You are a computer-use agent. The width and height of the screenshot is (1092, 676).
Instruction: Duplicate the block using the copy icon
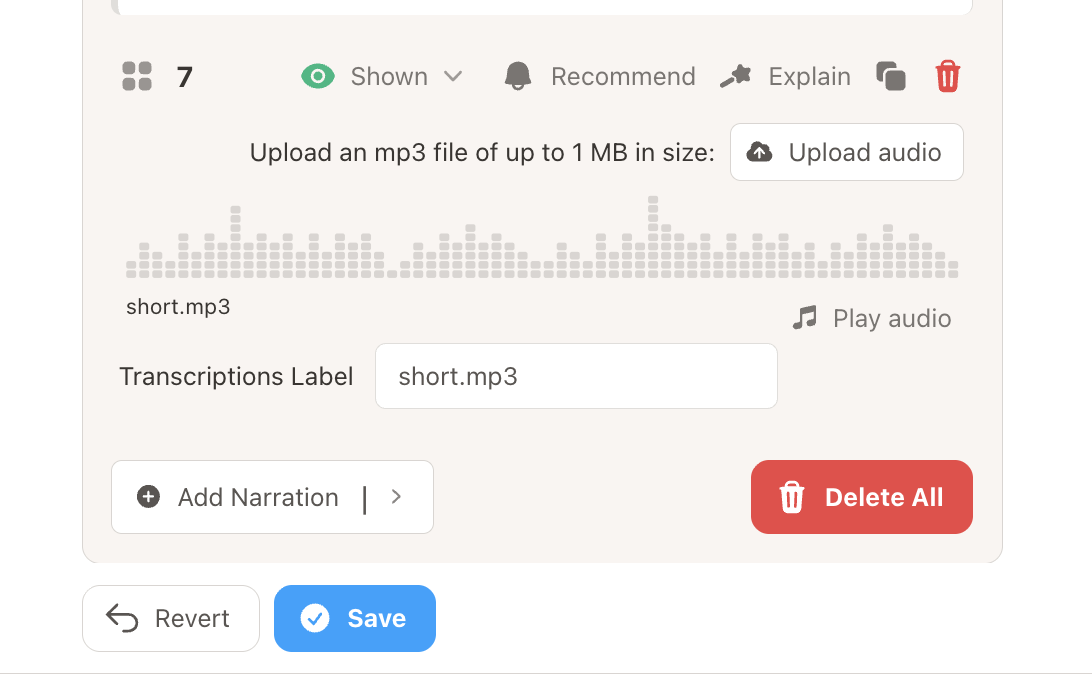[x=891, y=75]
